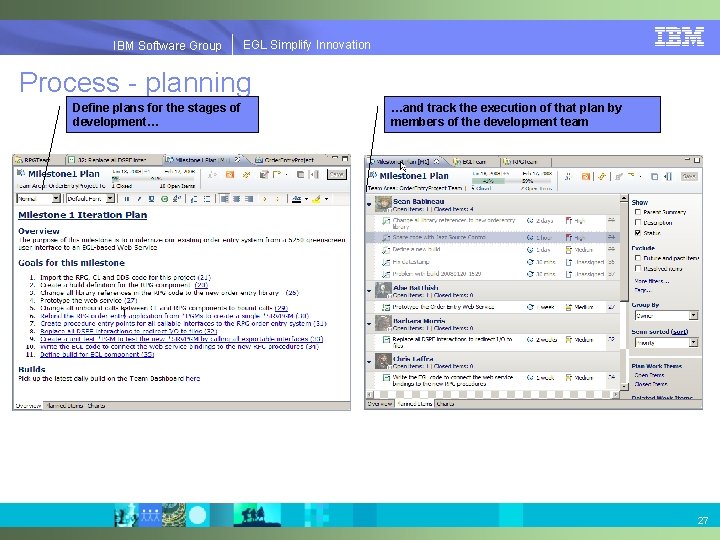The width and height of the screenshot is (720, 540).
Task: Click the yellow star icon in the left plan header
Action: coord(247,174)
